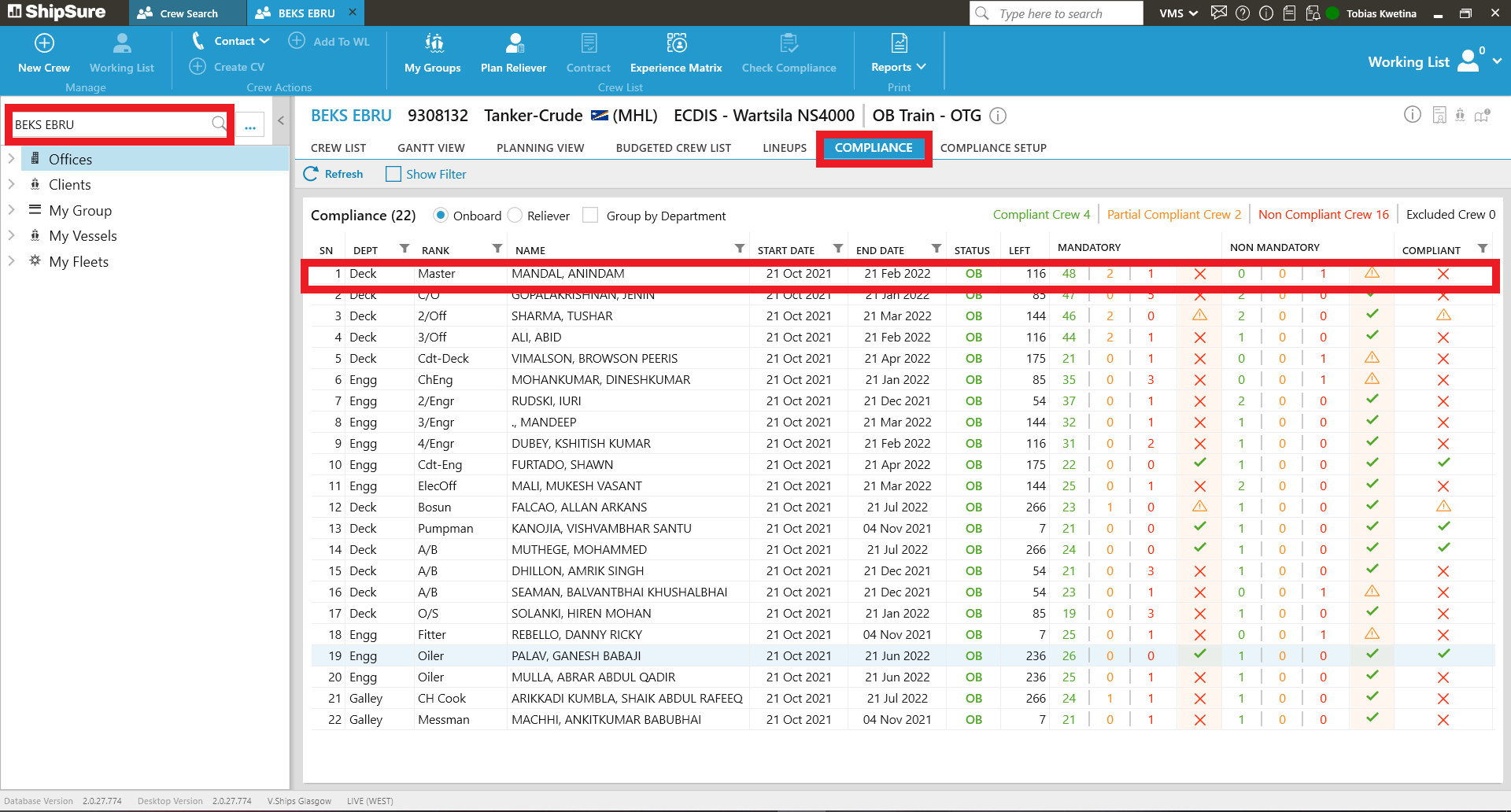
Task: Select the Reliever radio button
Action: [515, 216]
